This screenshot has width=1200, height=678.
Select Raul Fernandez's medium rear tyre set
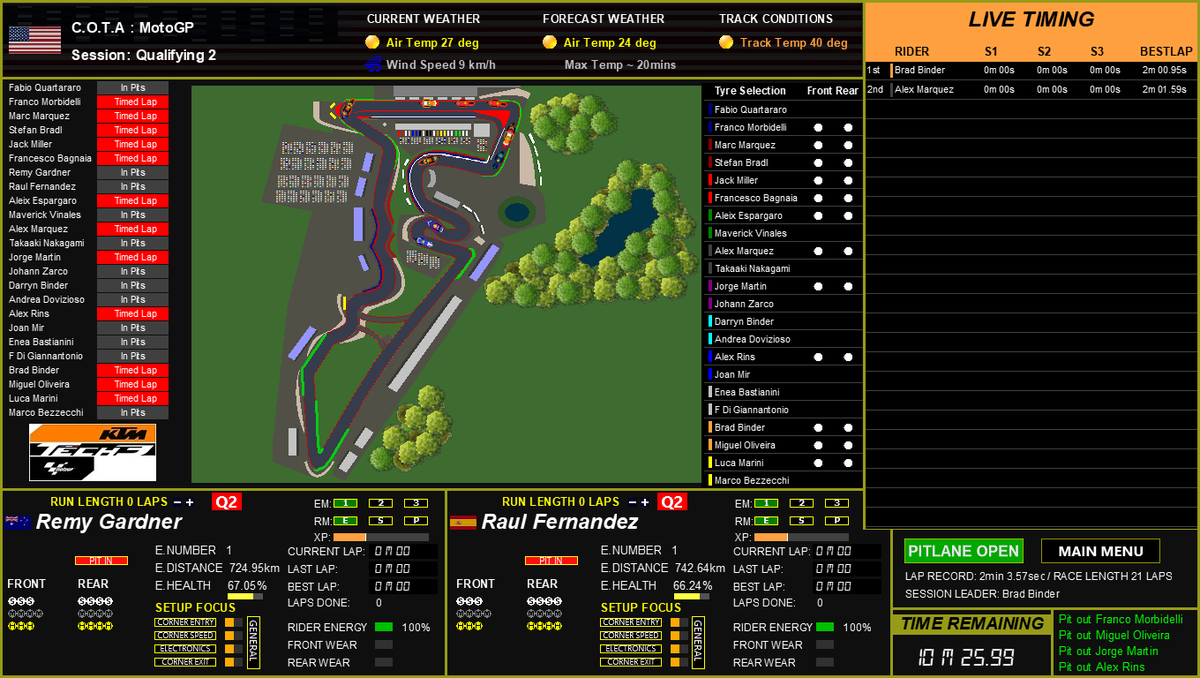pyautogui.click(x=544, y=613)
